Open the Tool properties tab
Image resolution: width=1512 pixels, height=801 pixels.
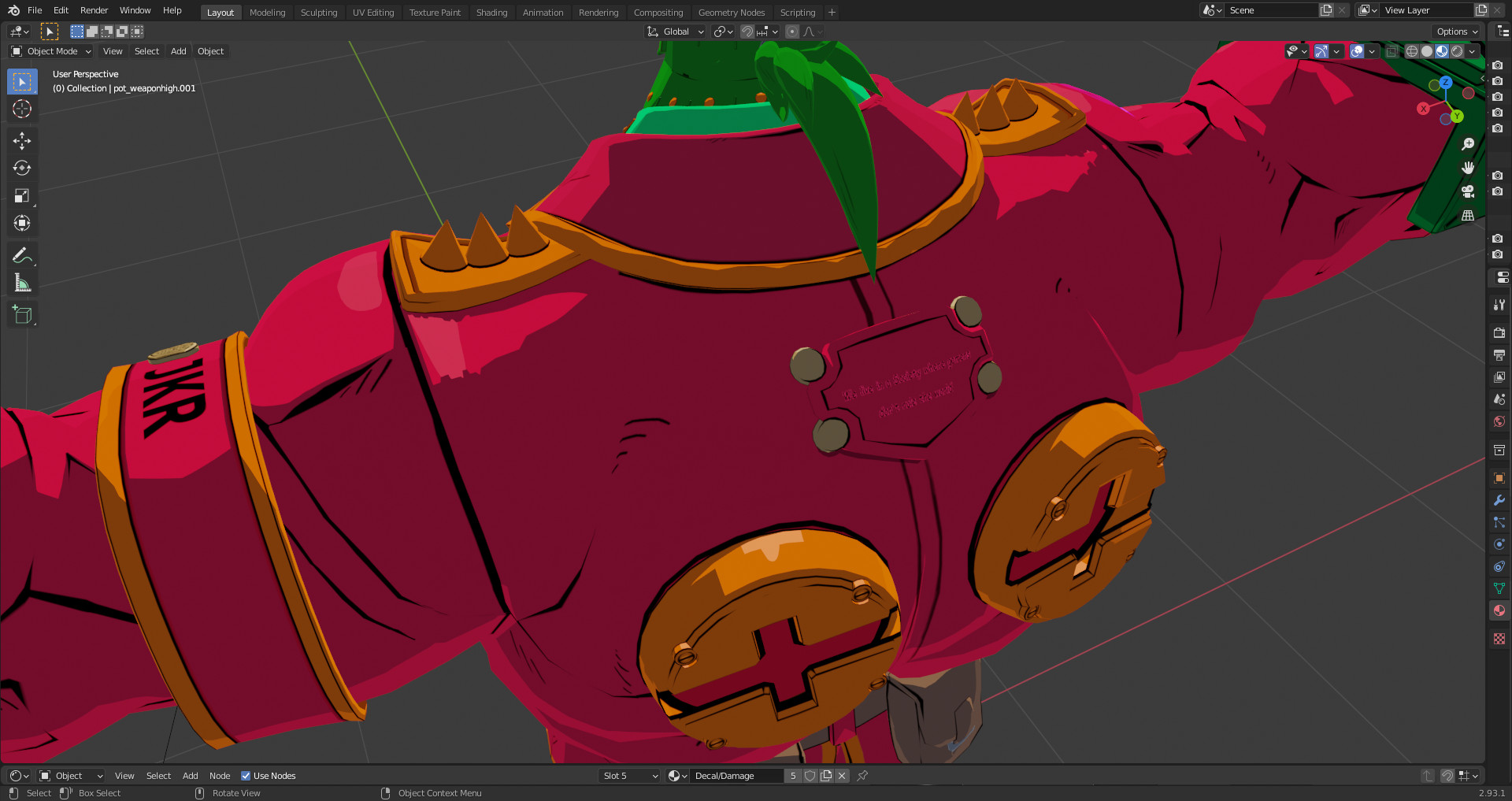[1499, 305]
